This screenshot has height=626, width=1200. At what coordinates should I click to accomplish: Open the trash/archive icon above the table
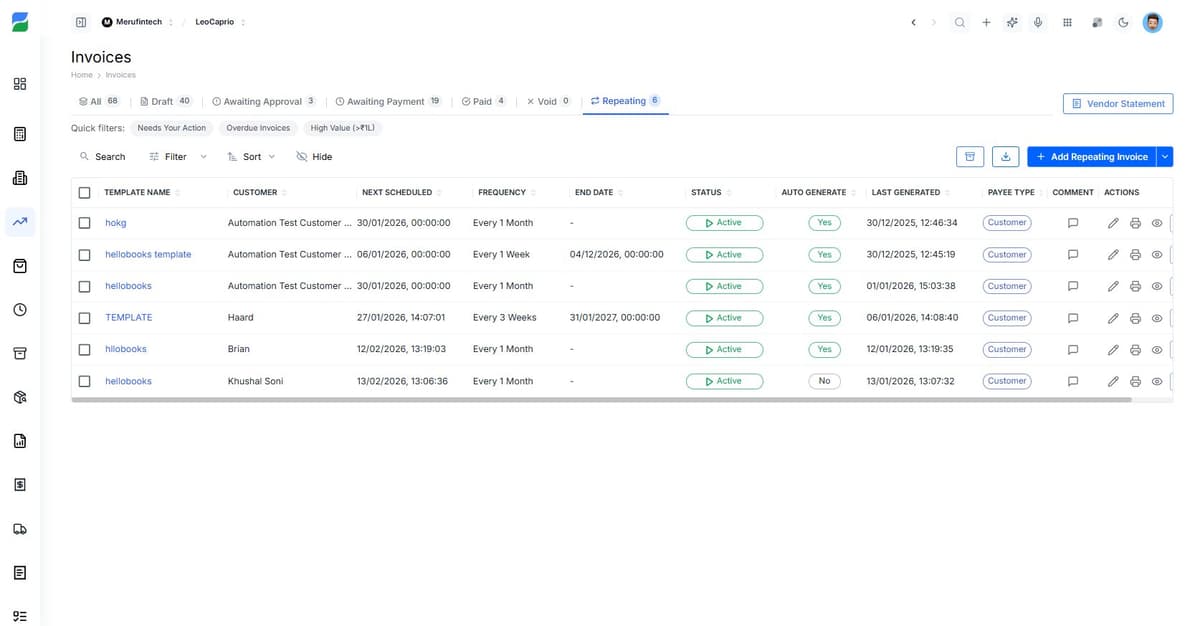pyautogui.click(x=969, y=156)
